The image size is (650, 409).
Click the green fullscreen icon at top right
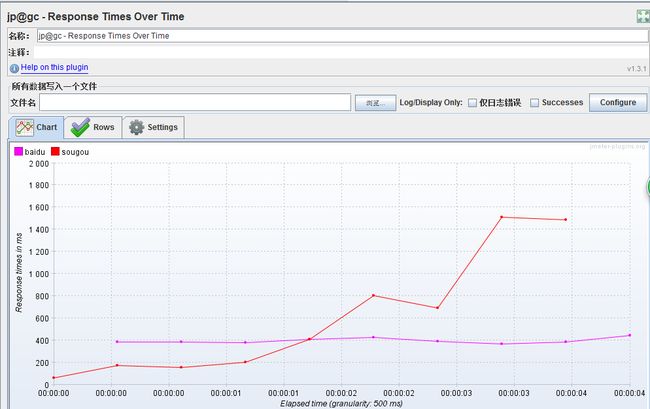point(643,16)
